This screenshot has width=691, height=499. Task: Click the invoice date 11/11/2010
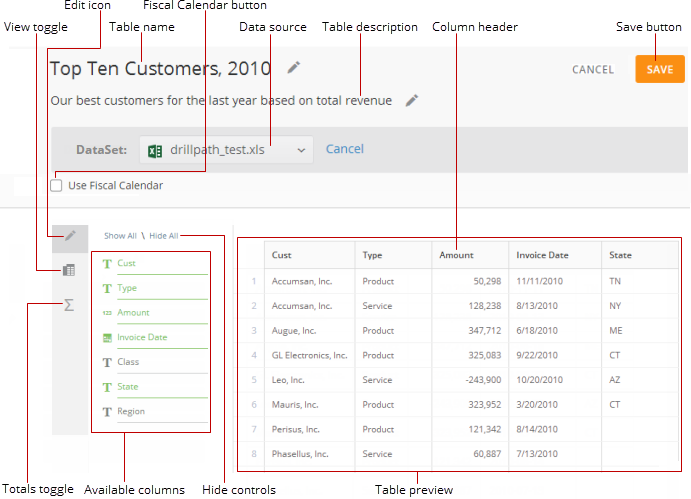[539, 281]
